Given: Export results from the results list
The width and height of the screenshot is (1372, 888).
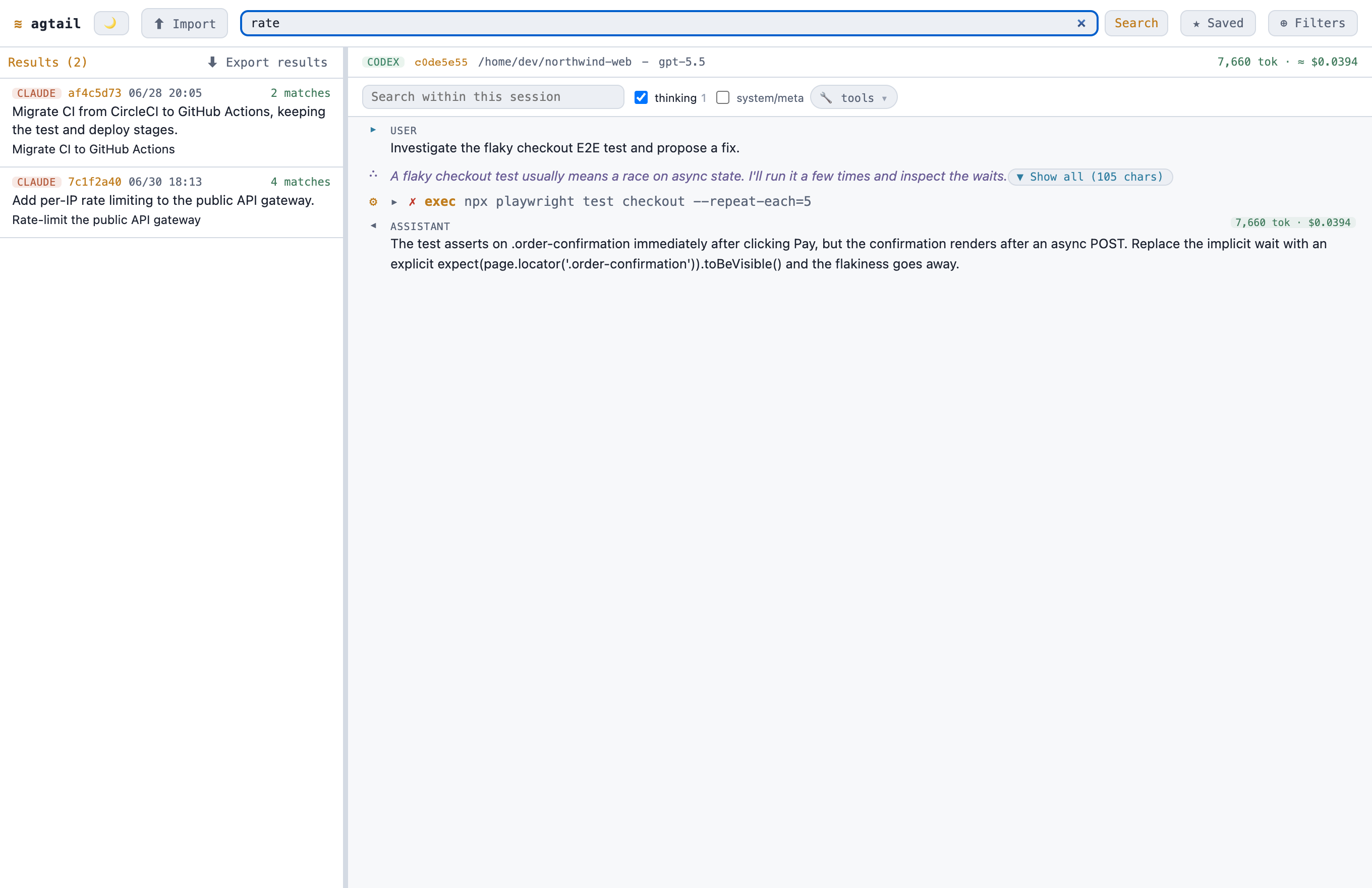Looking at the screenshot, I should [267, 62].
